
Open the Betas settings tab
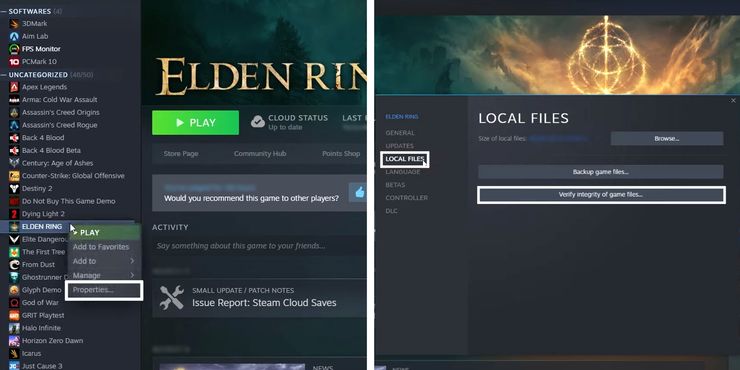pyautogui.click(x=395, y=185)
